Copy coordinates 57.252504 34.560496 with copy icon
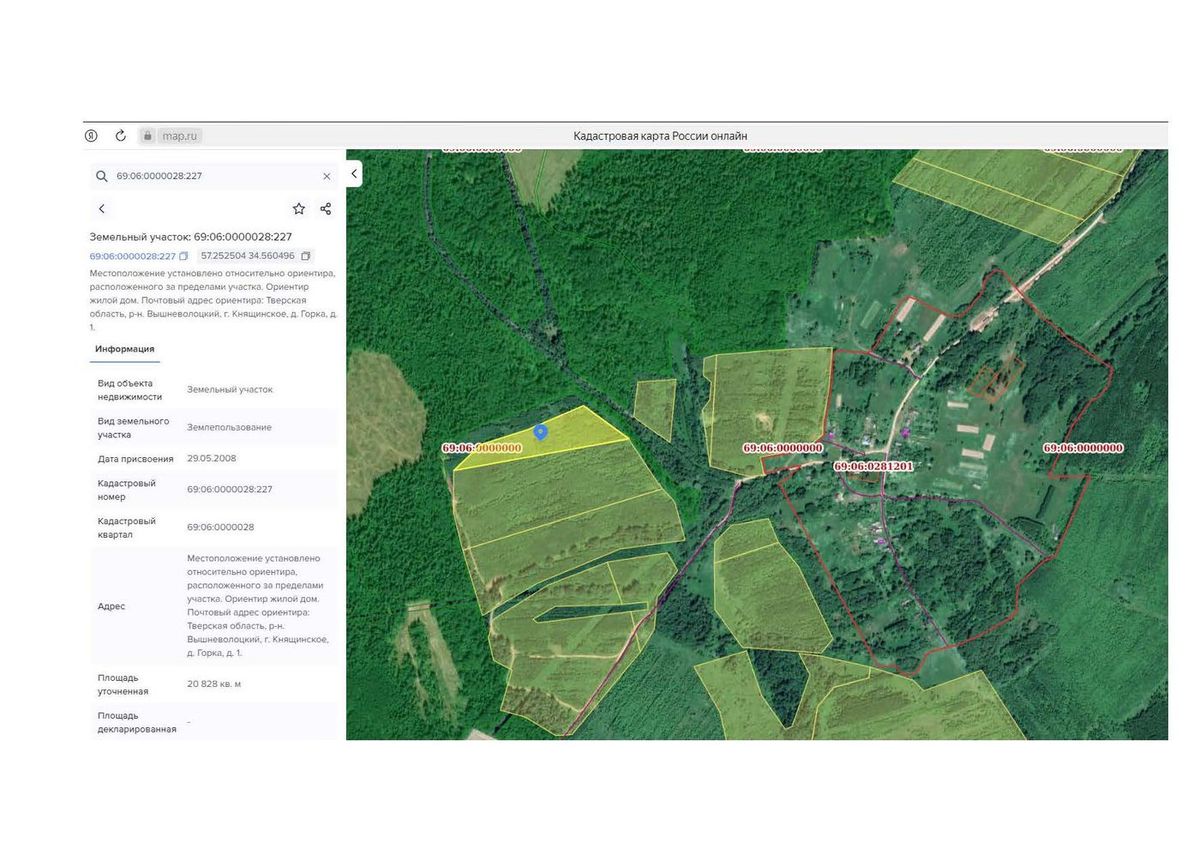1200x849 pixels. pos(306,256)
